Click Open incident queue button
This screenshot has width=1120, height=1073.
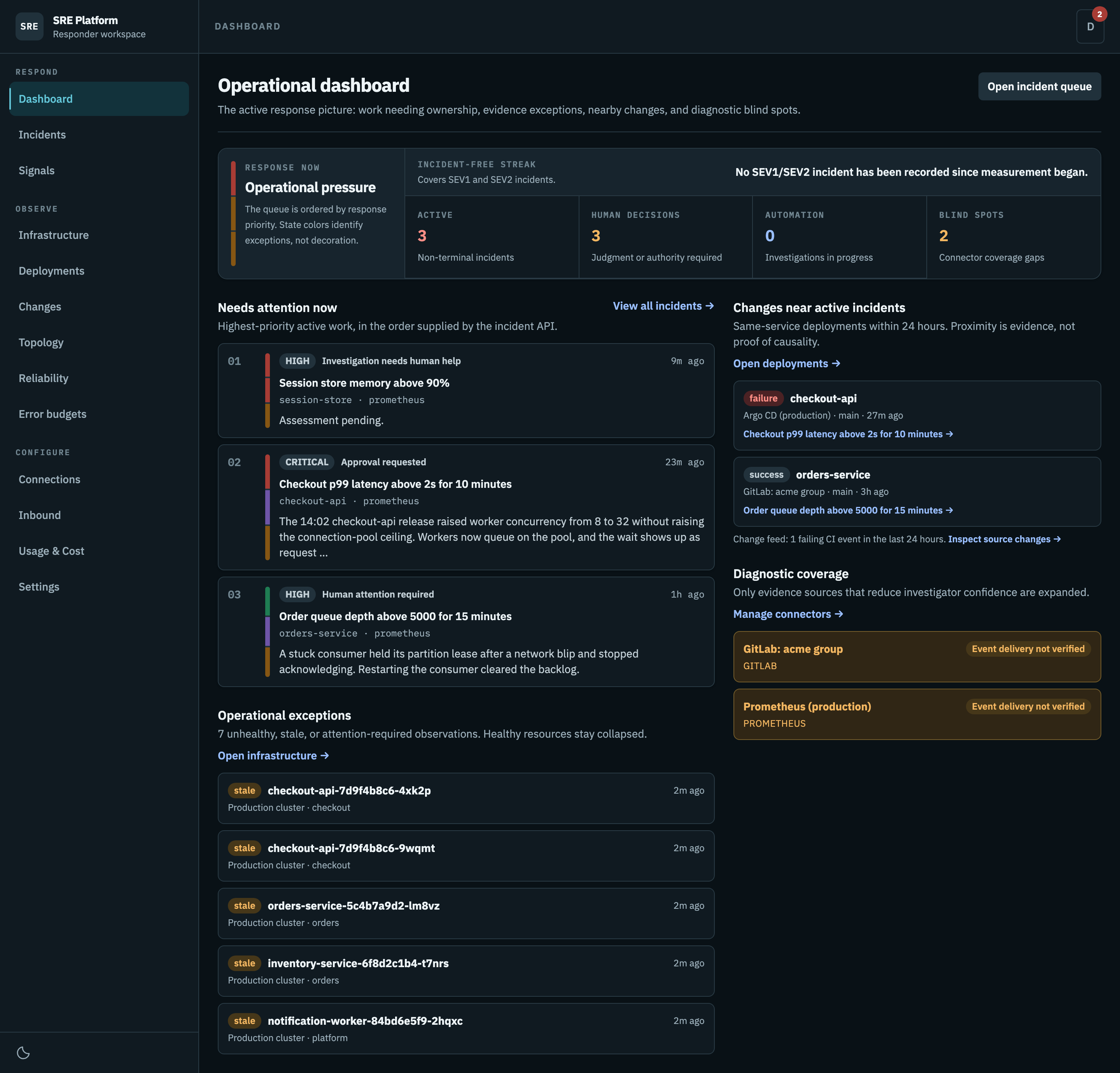[1039, 86]
